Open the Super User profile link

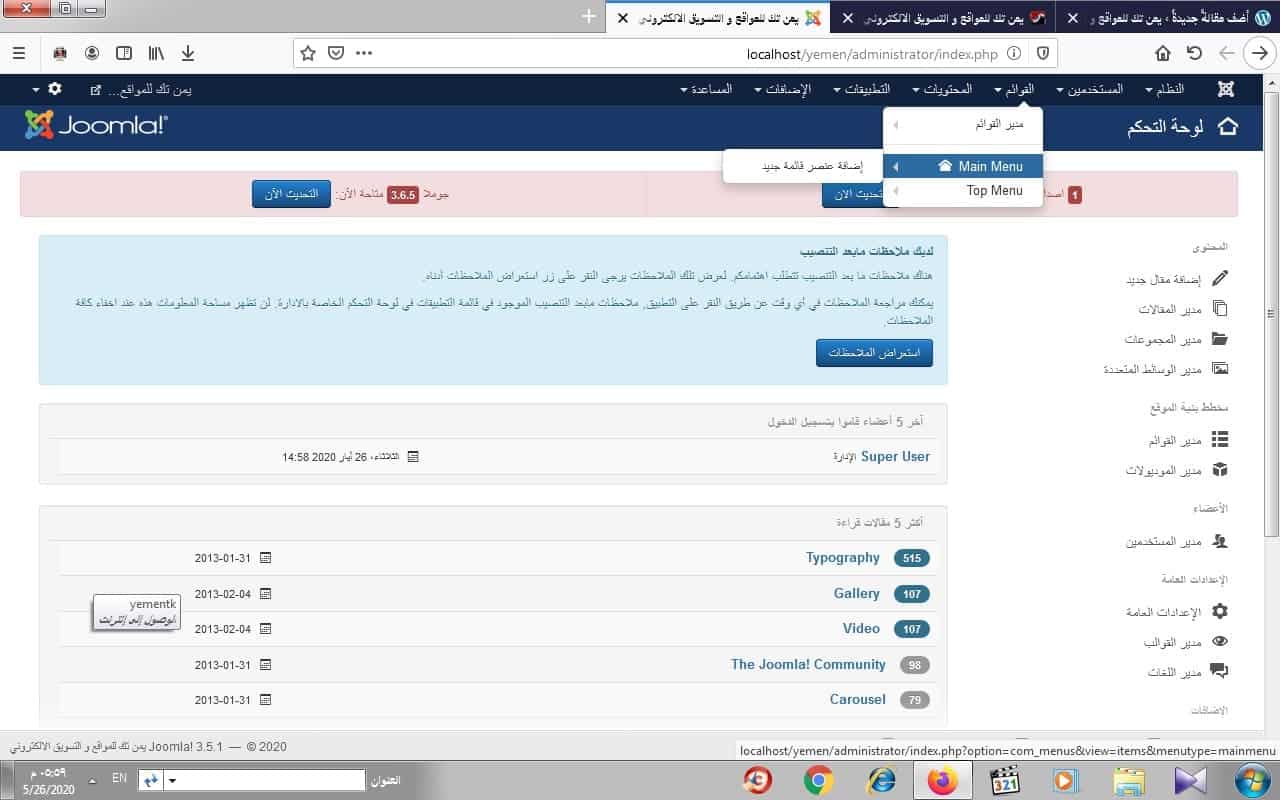[895, 456]
